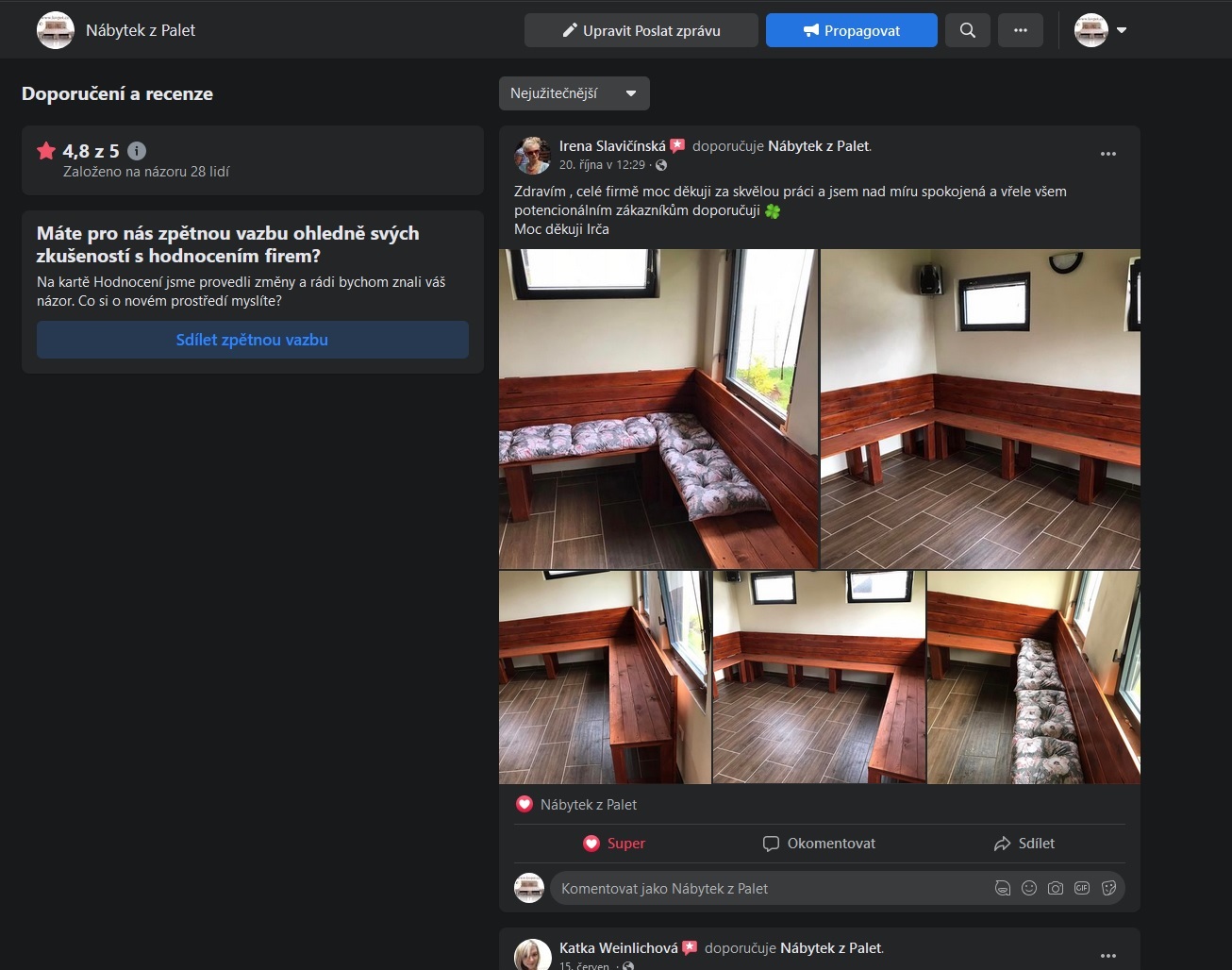This screenshot has height=970, width=1232.
Task: Open the bench photo with cushions by window
Action: tap(658, 409)
